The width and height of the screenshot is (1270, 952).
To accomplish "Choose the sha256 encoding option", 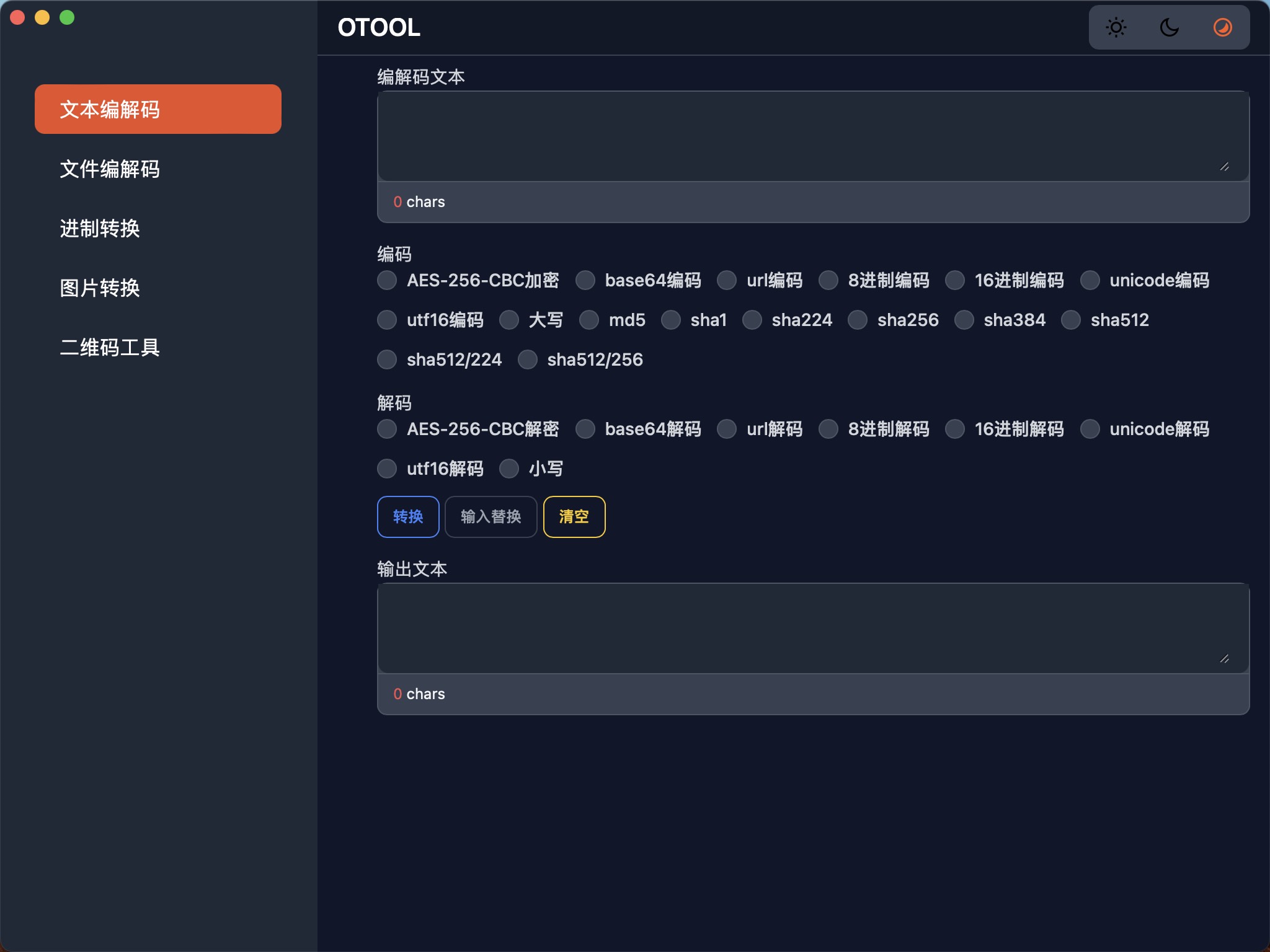I will coord(858,320).
